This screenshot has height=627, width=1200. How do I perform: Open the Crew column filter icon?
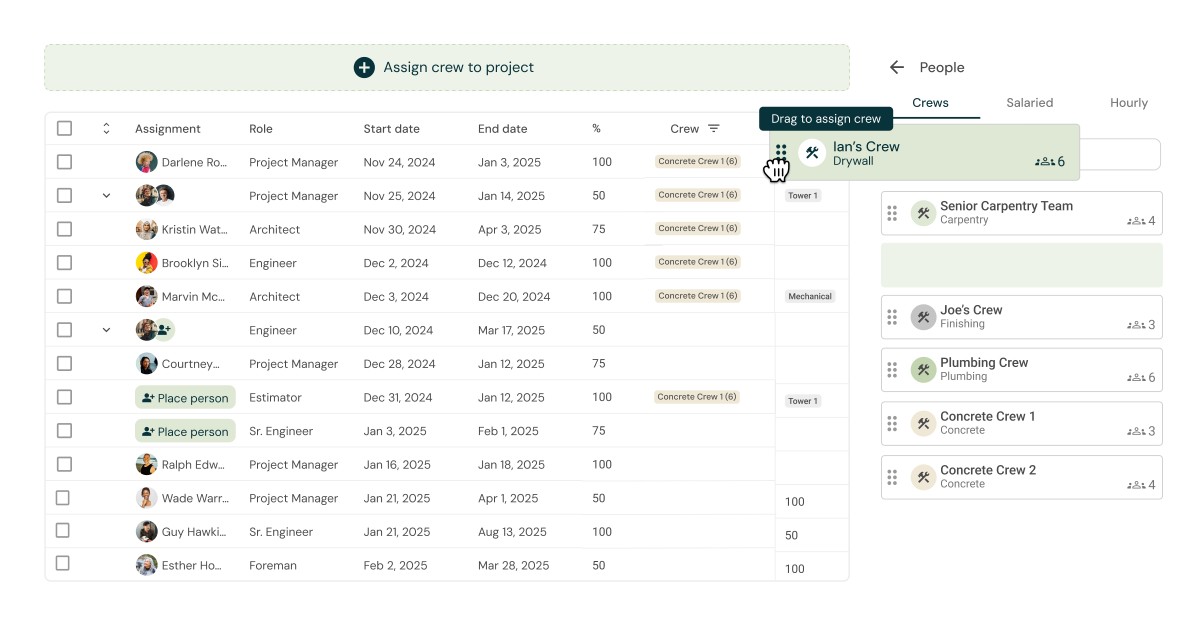(714, 128)
